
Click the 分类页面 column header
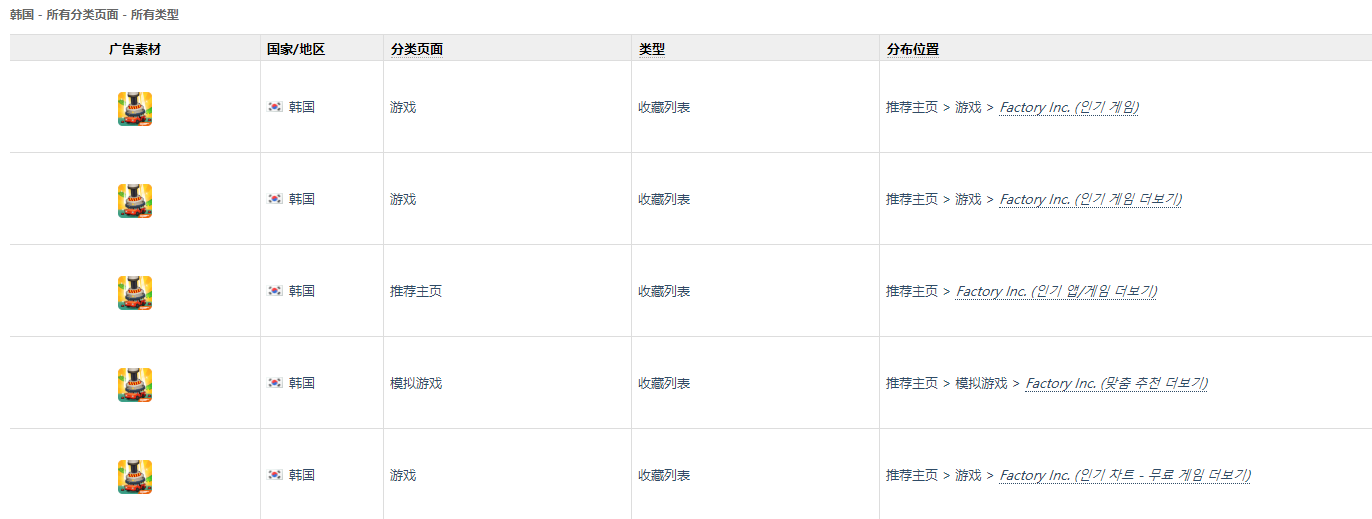(x=417, y=49)
